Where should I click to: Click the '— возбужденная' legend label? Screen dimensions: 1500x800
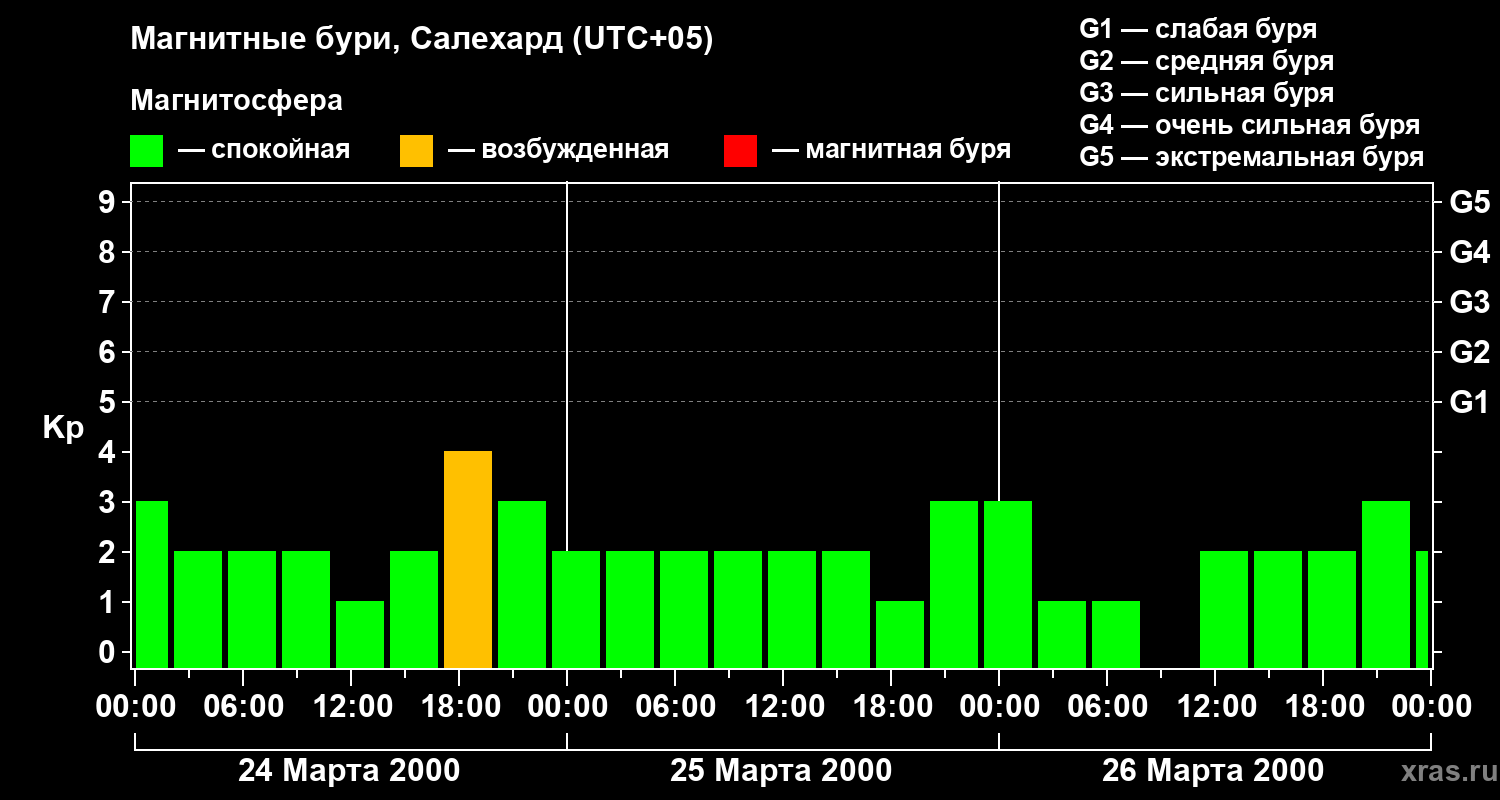pos(558,151)
